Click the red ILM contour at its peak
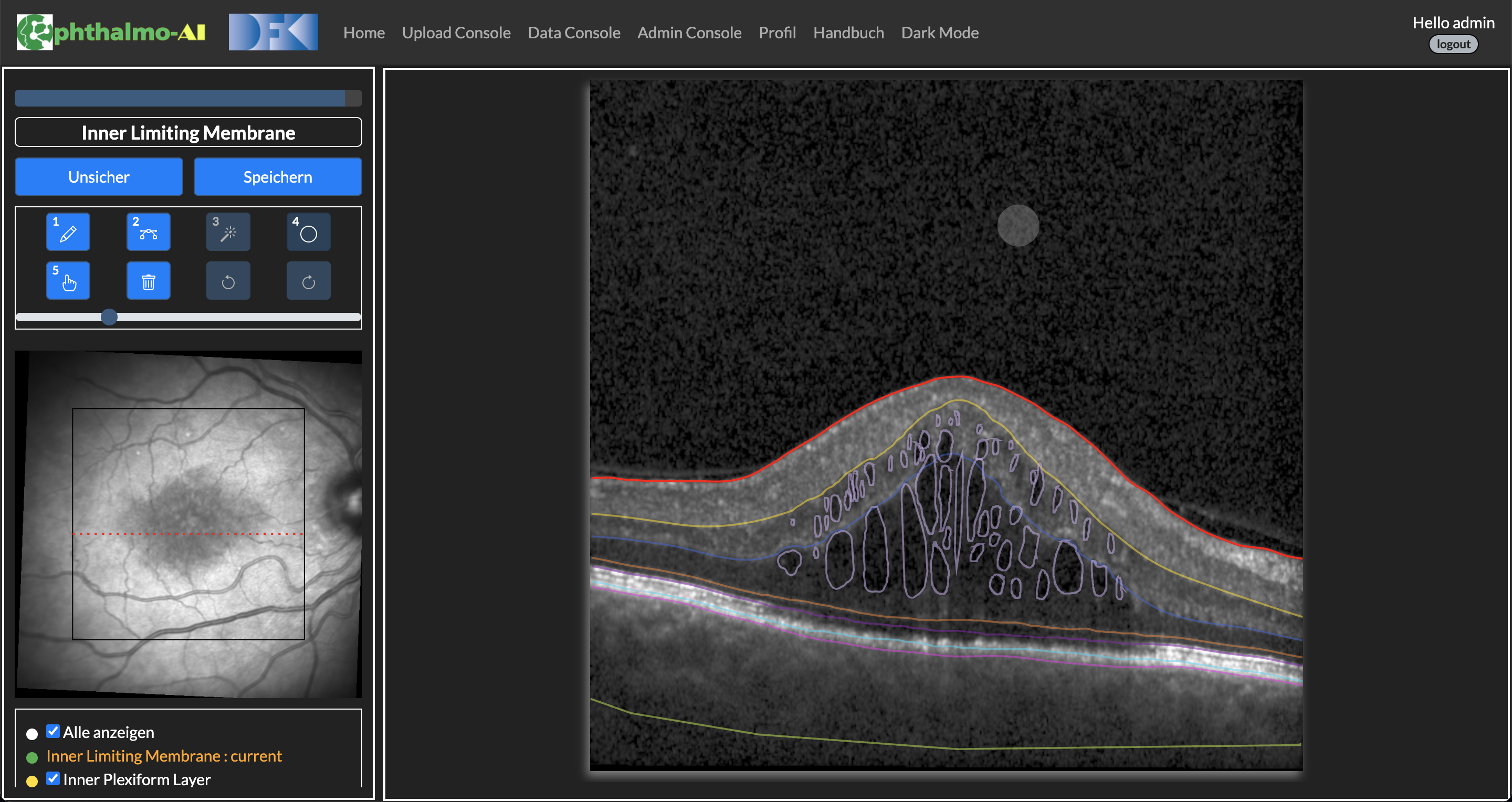The width and height of the screenshot is (1512, 802). pyautogui.click(x=960, y=377)
